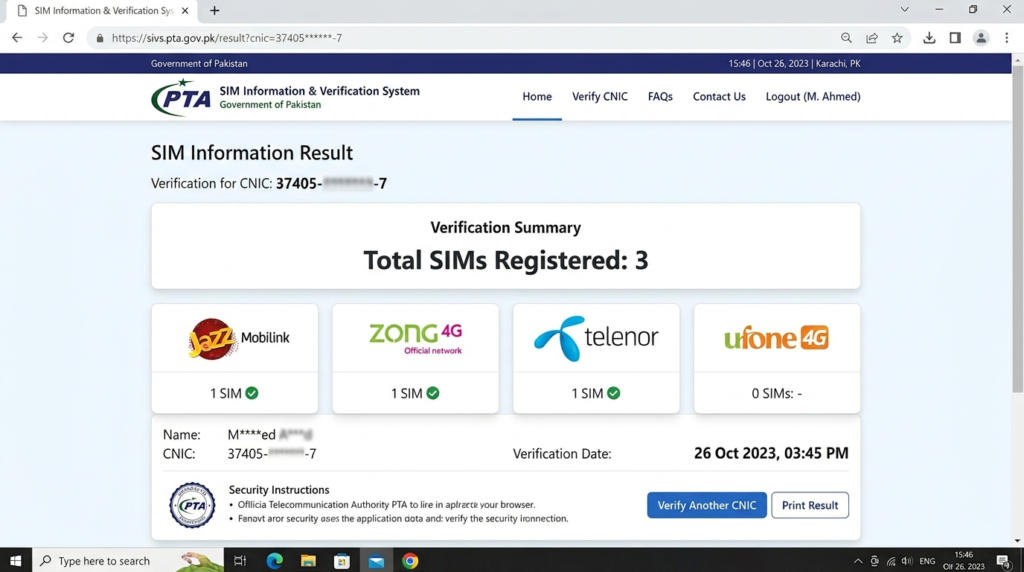This screenshot has width=1024, height=572.
Task: Close the SIM Information & Verification tab
Action: [185, 10]
